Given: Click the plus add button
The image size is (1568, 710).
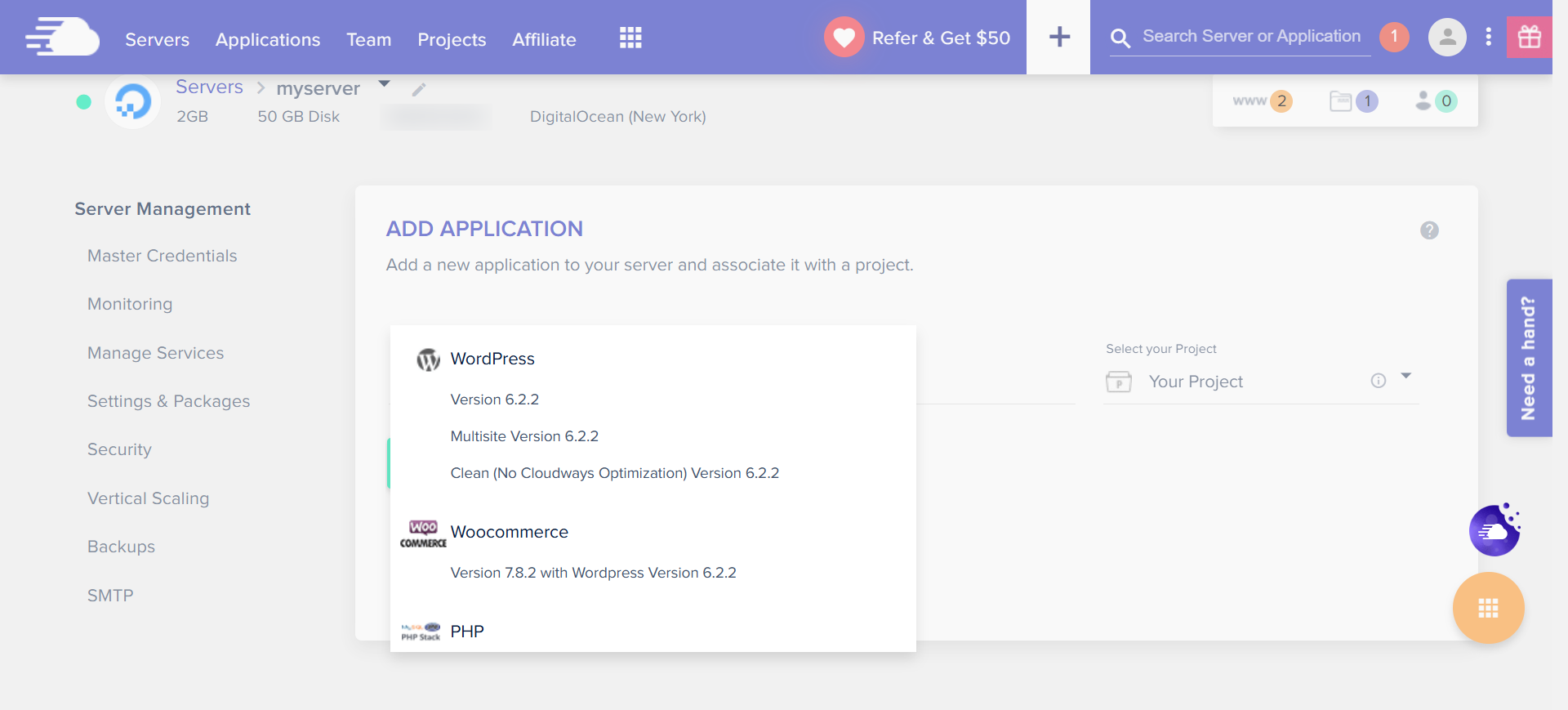Looking at the screenshot, I should tap(1058, 37).
